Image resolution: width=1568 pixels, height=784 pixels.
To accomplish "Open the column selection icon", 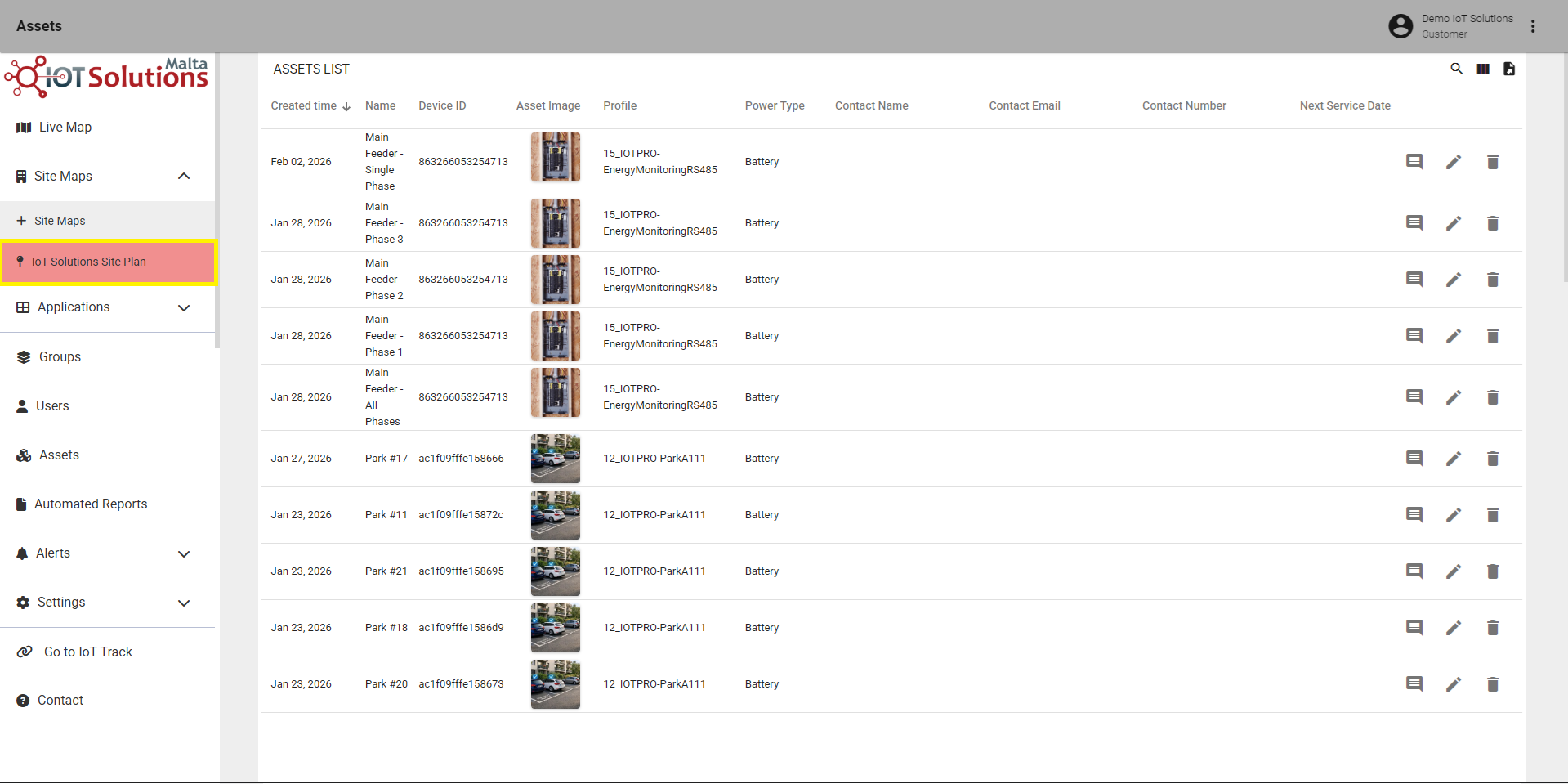I will [1483, 69].
